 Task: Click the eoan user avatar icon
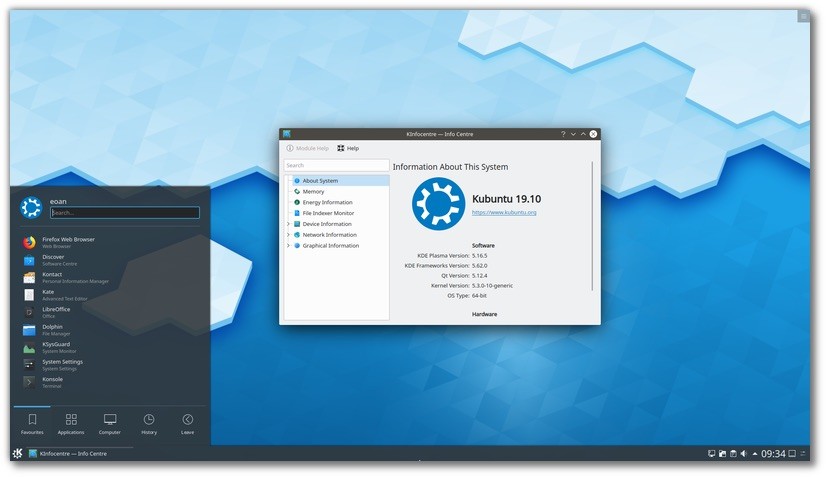click(x=31, y=207)
